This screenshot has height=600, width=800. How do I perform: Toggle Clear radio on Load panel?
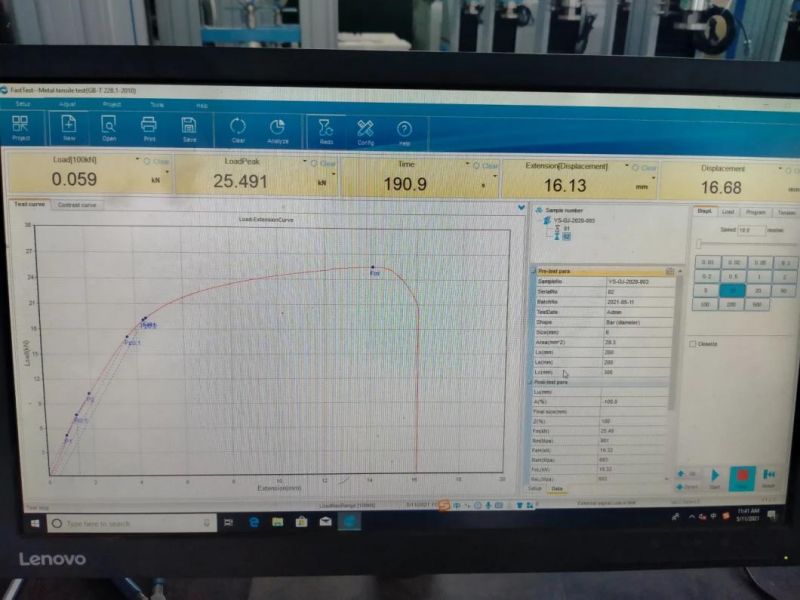[x=147, y=161]
